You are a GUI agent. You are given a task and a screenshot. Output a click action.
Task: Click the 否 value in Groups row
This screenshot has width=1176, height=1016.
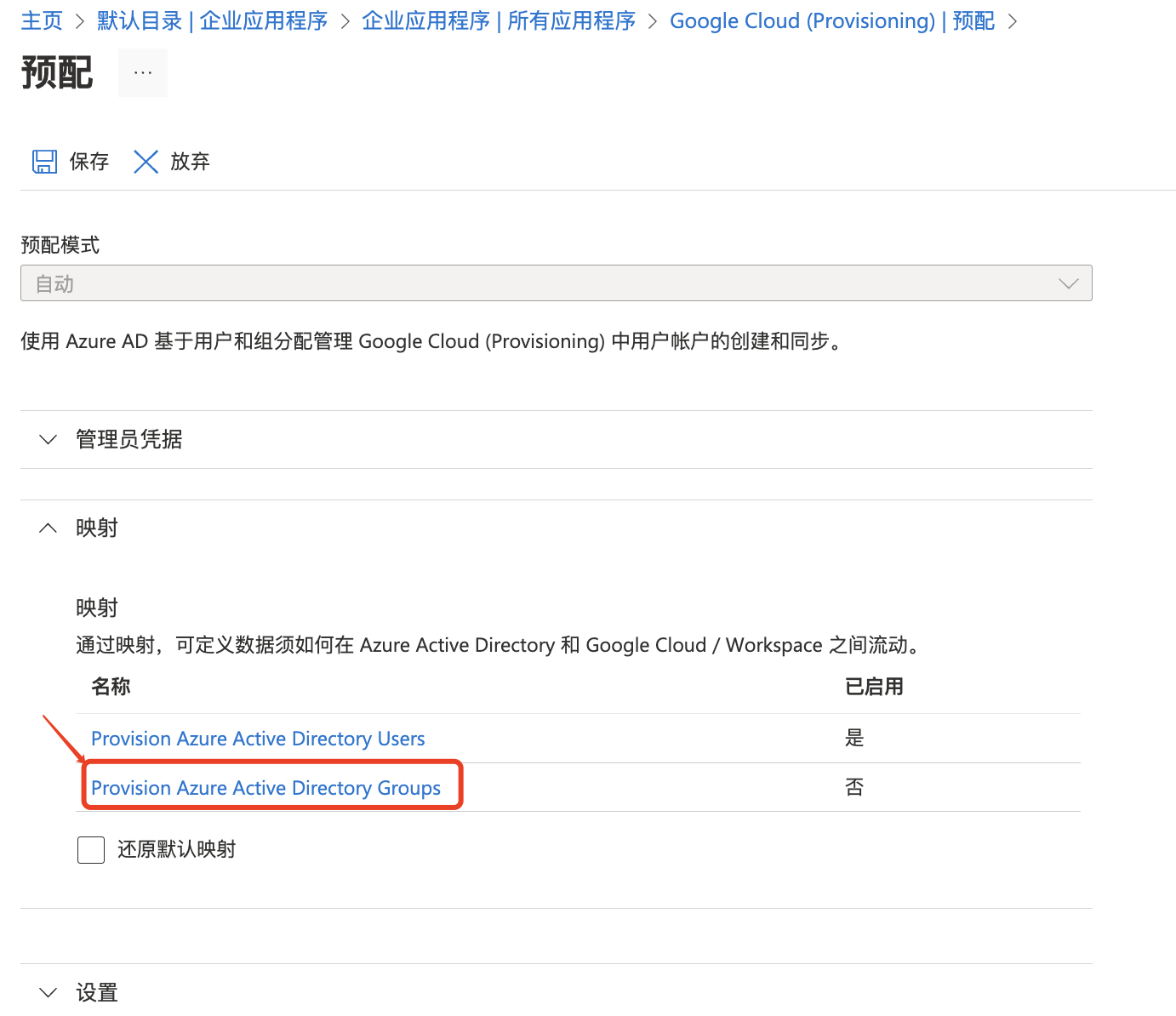point(854,787)
